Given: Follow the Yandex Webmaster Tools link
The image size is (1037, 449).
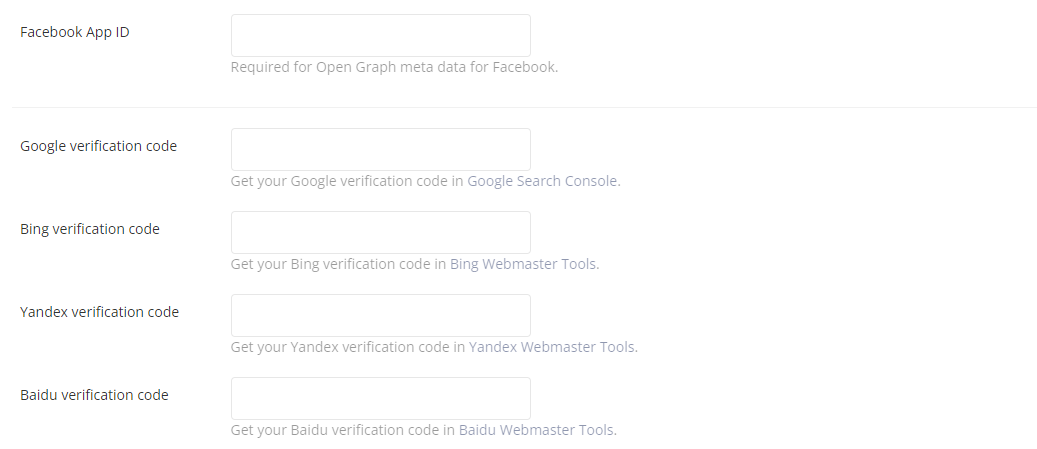Looking at the screenshot, I should click(551, 348).
